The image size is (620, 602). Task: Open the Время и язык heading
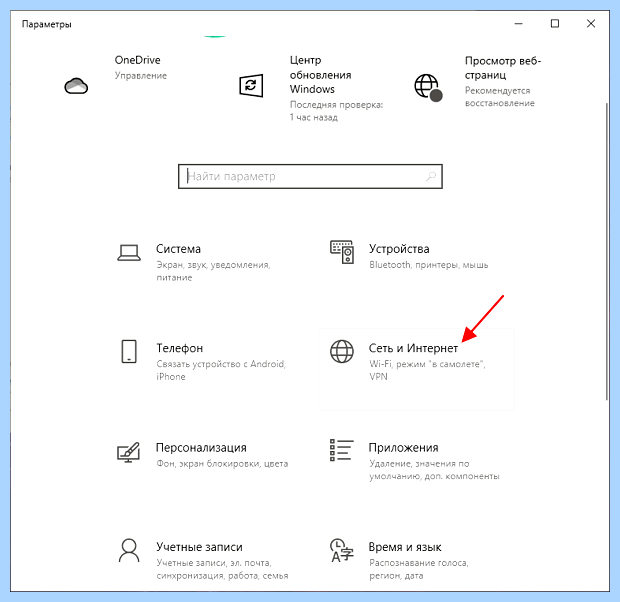click(x=405, y=547)
